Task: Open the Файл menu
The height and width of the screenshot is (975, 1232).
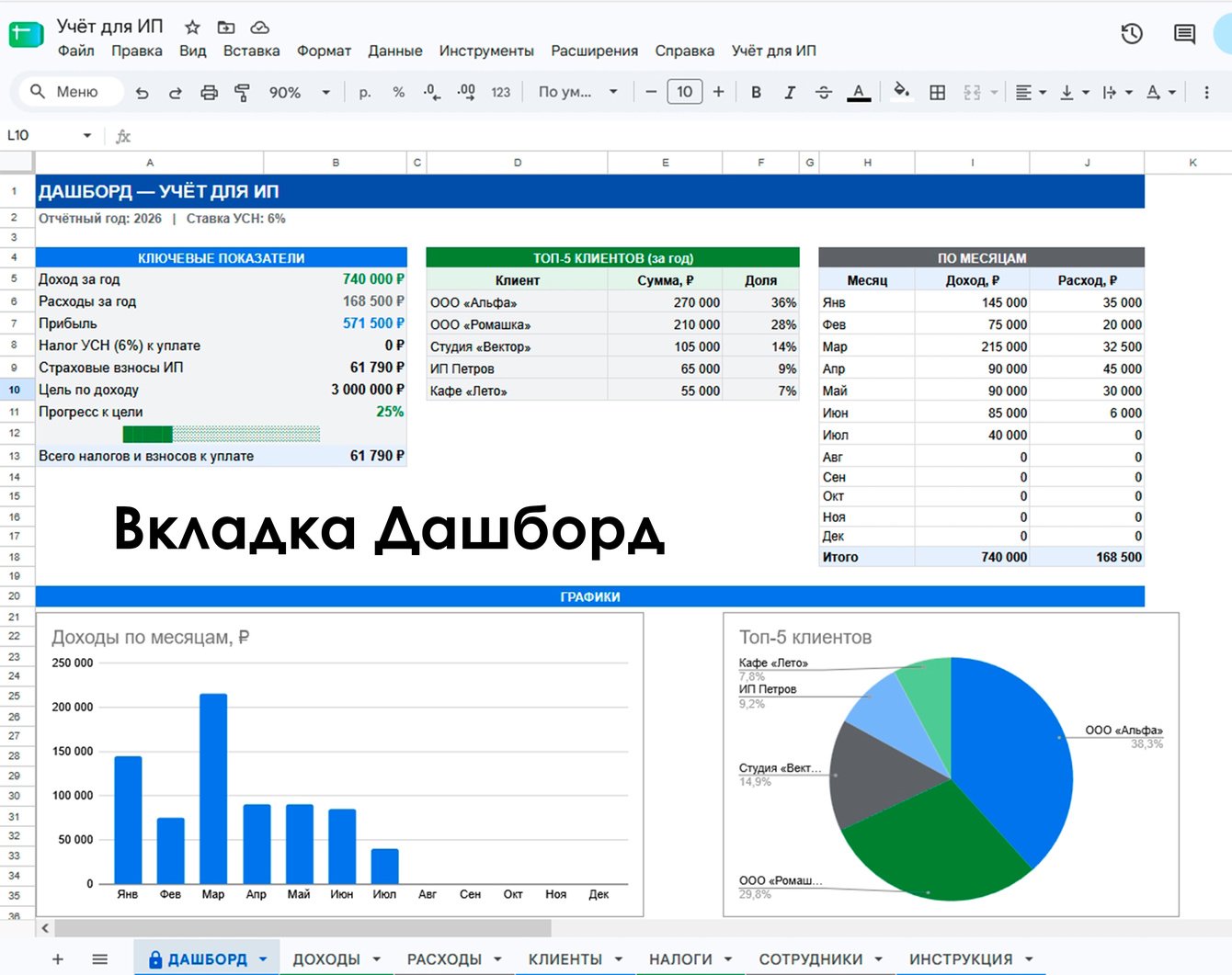Action: tap(75, 51)
